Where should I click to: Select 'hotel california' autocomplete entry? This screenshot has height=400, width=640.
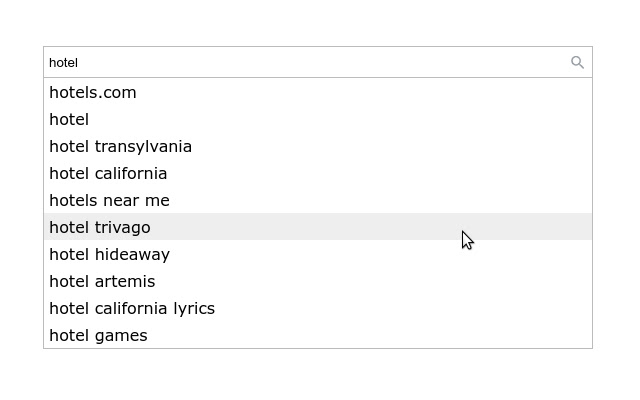(108, 173)
